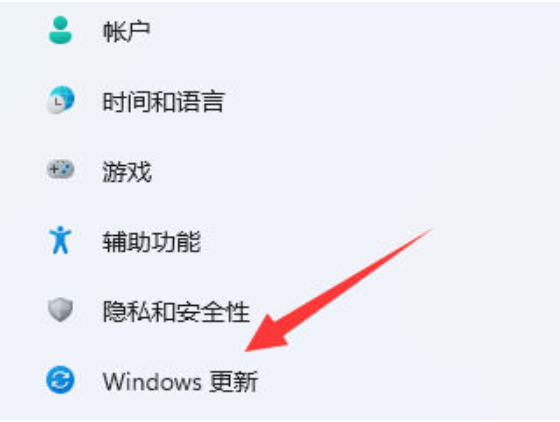
Task: Click the clock and globe Time icon
Action: pyautogui.click(x=60, y=100)
